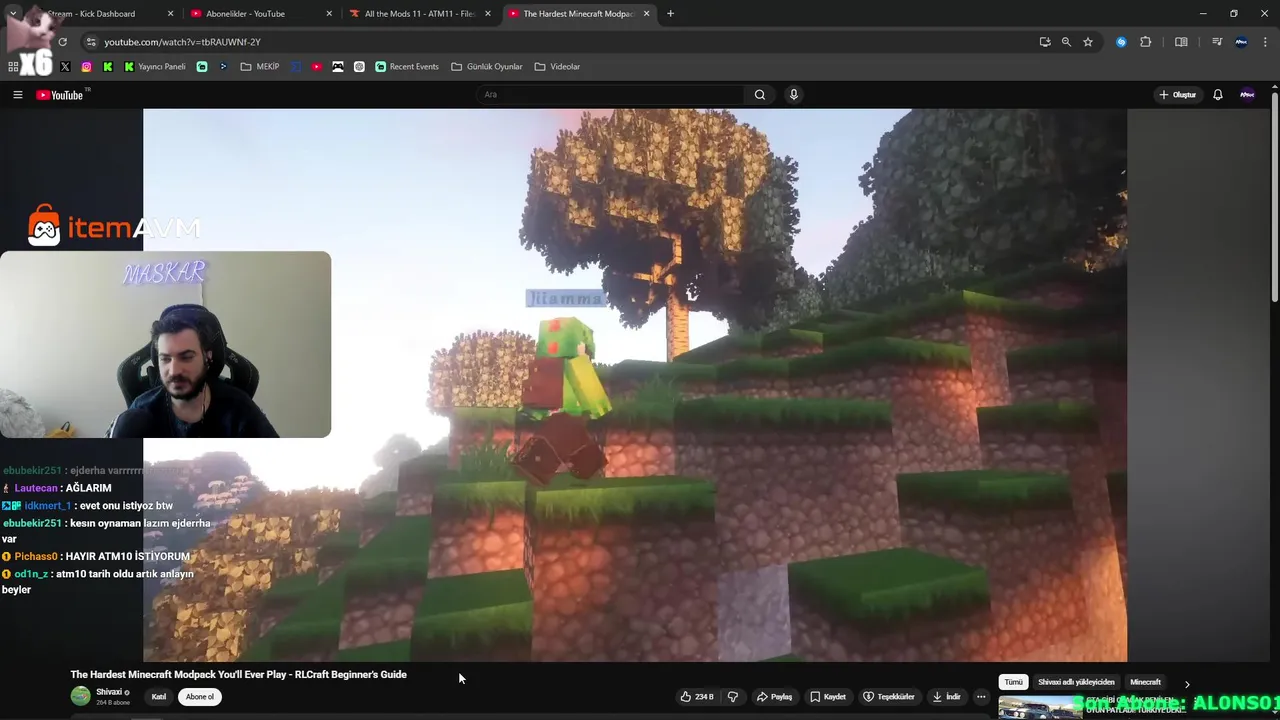Open the media control playlist icon

coord(1217,42)
